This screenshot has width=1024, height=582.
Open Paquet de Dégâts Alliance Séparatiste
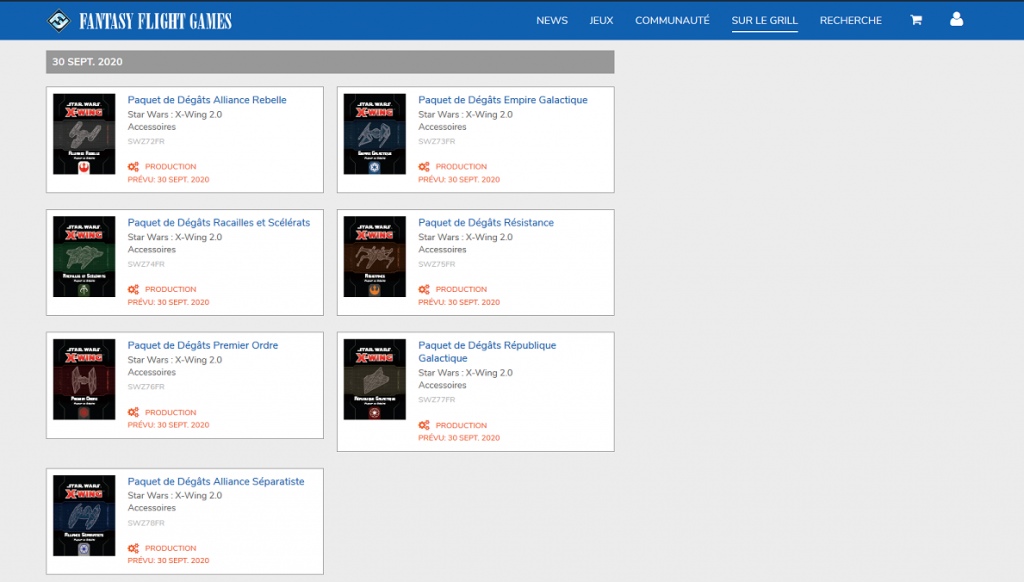pos(216,481)
